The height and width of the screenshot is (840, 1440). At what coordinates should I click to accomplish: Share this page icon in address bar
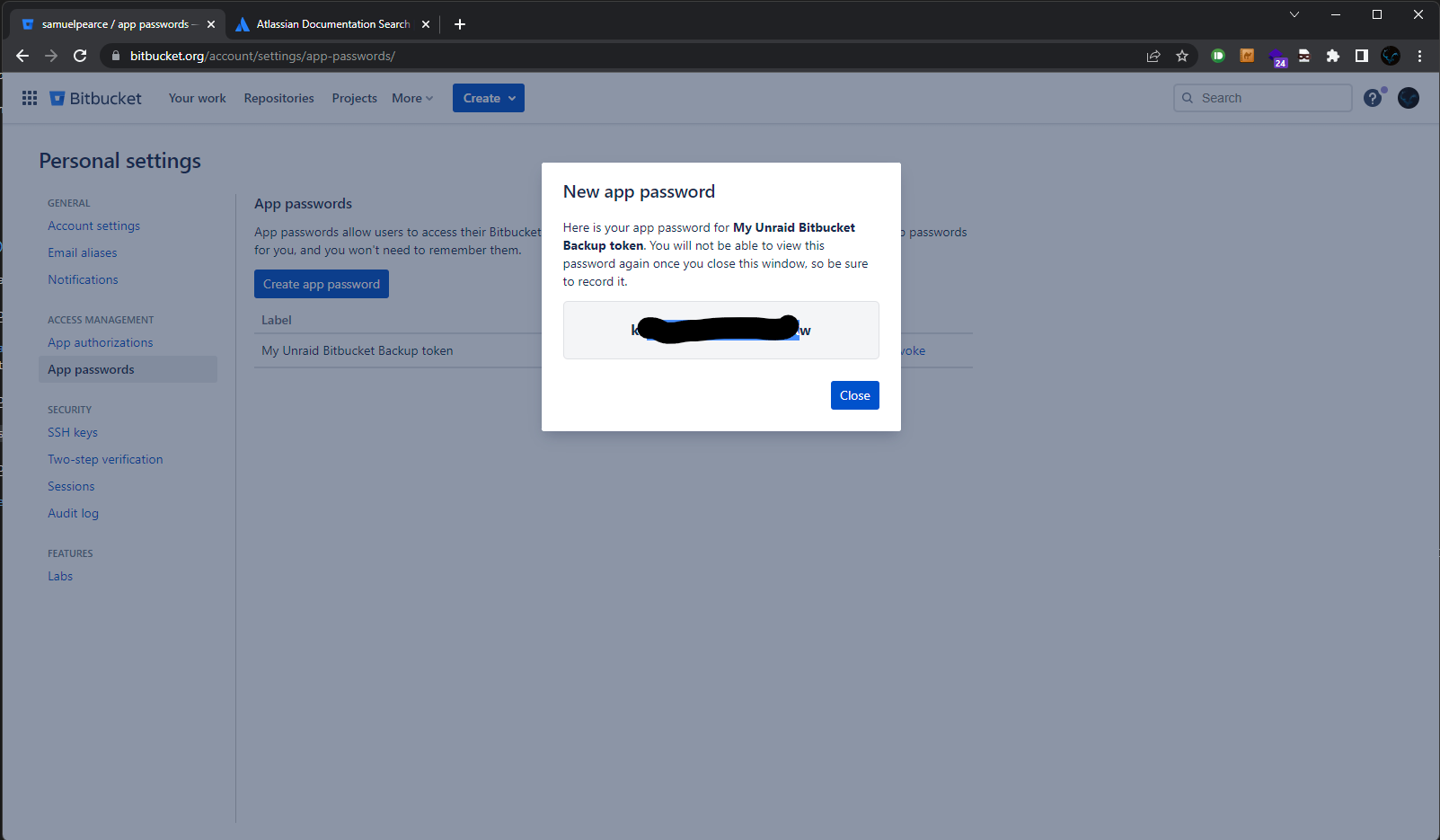pyautogui.click(x=1153, y=56)
